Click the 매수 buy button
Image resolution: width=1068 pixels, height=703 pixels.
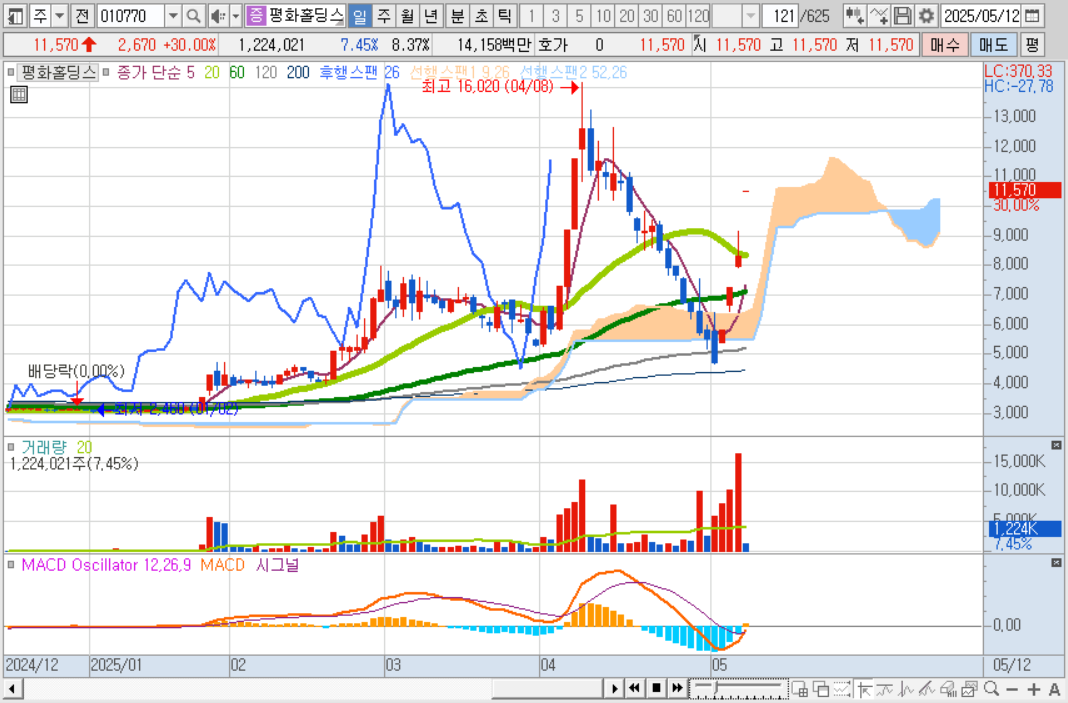click(x=945, y=45)
